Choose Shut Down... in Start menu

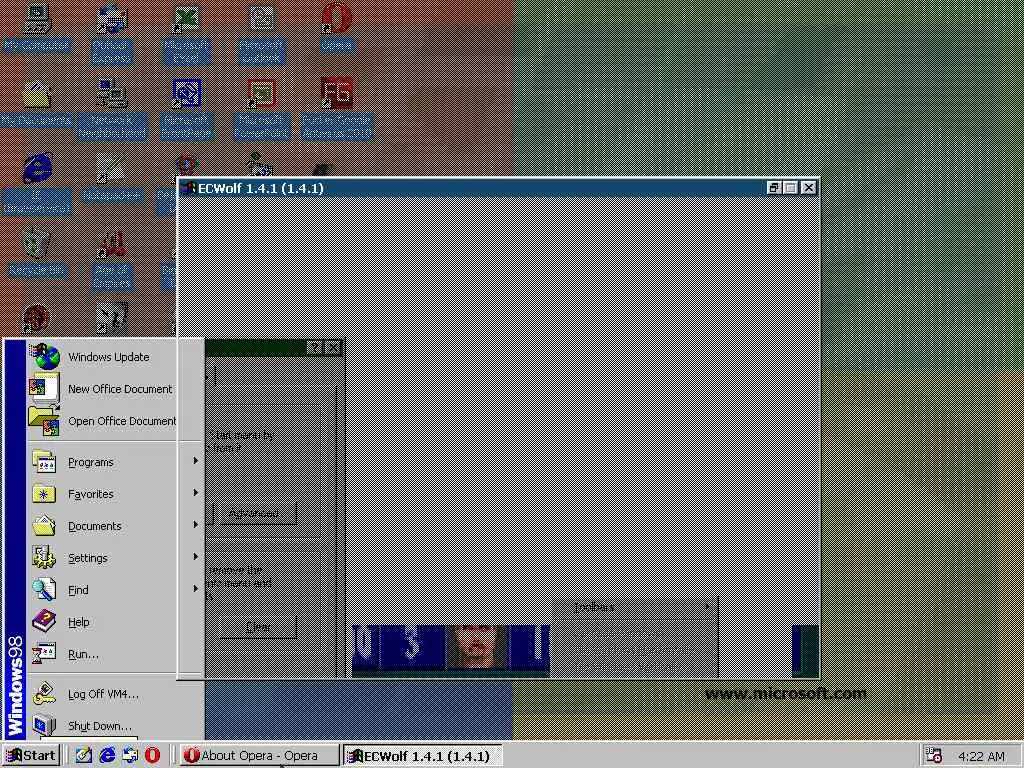(116, 726)
